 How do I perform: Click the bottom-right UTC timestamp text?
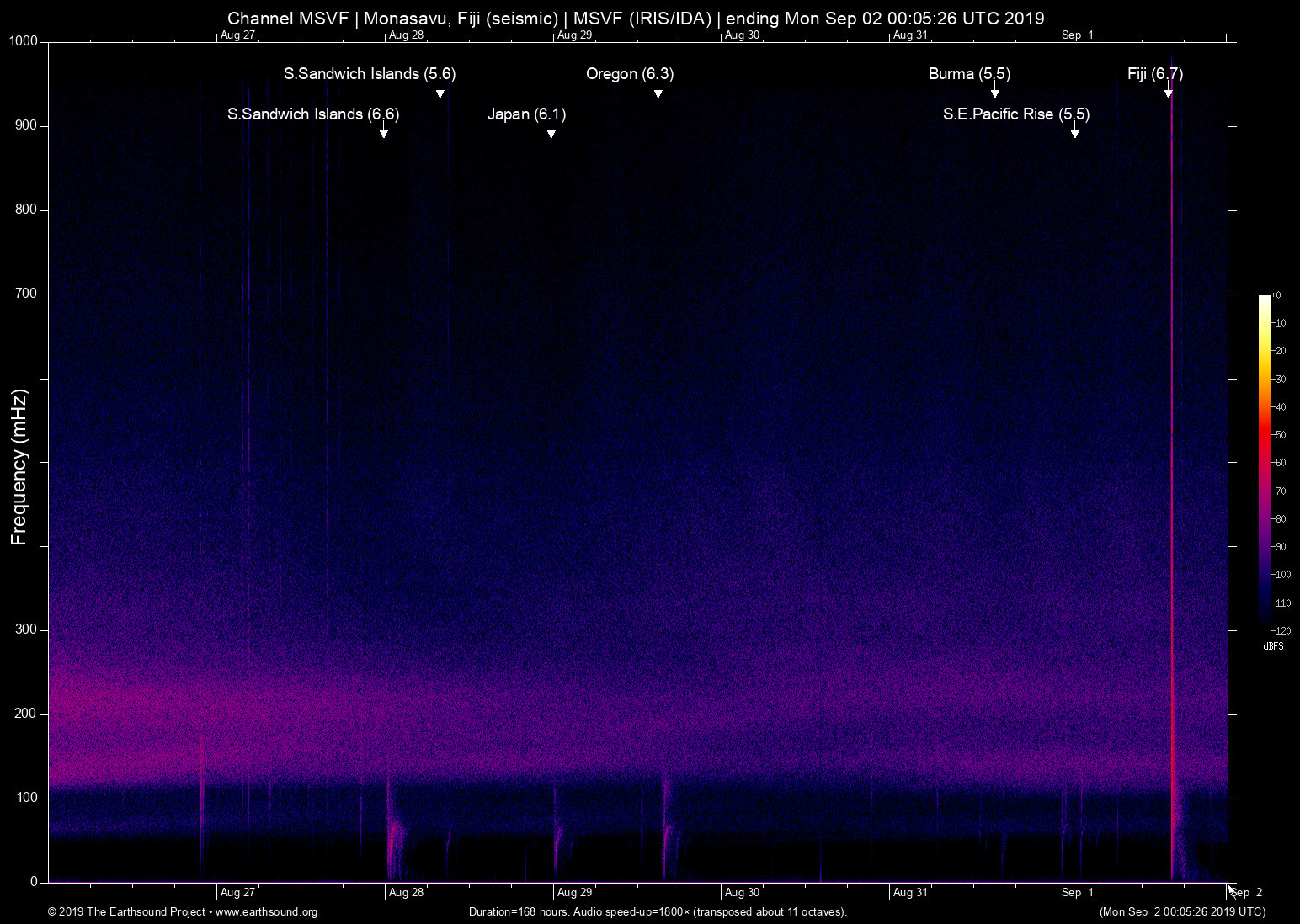tap(1181, 912)
